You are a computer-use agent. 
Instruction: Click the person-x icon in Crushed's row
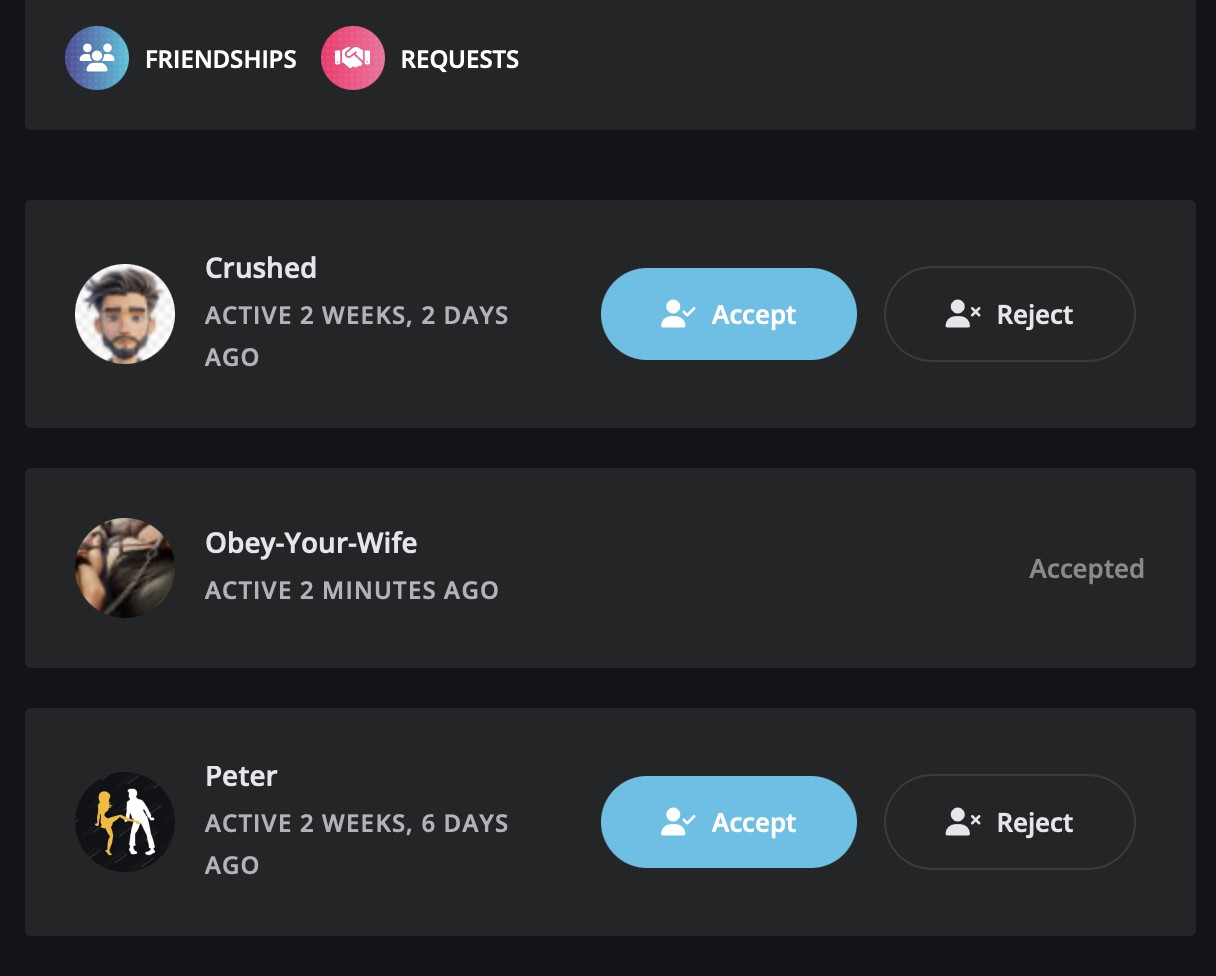coord(963,314)
